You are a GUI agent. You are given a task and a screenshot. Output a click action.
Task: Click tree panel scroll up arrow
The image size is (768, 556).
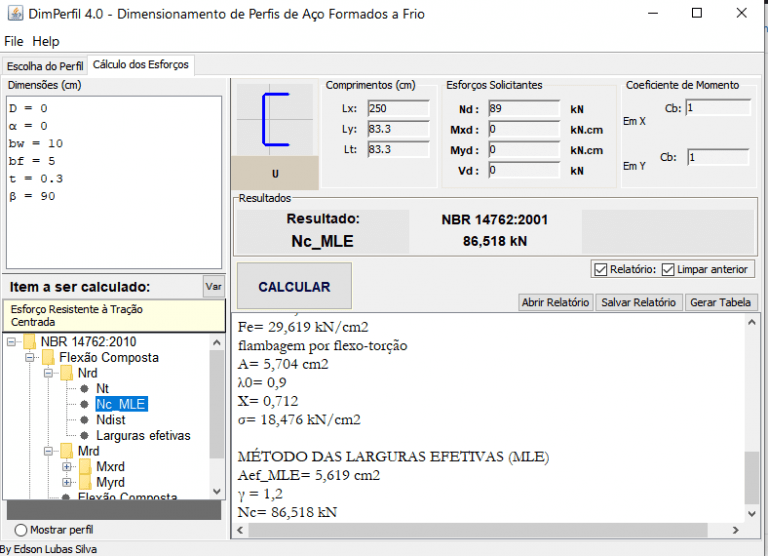click(216, 342)
